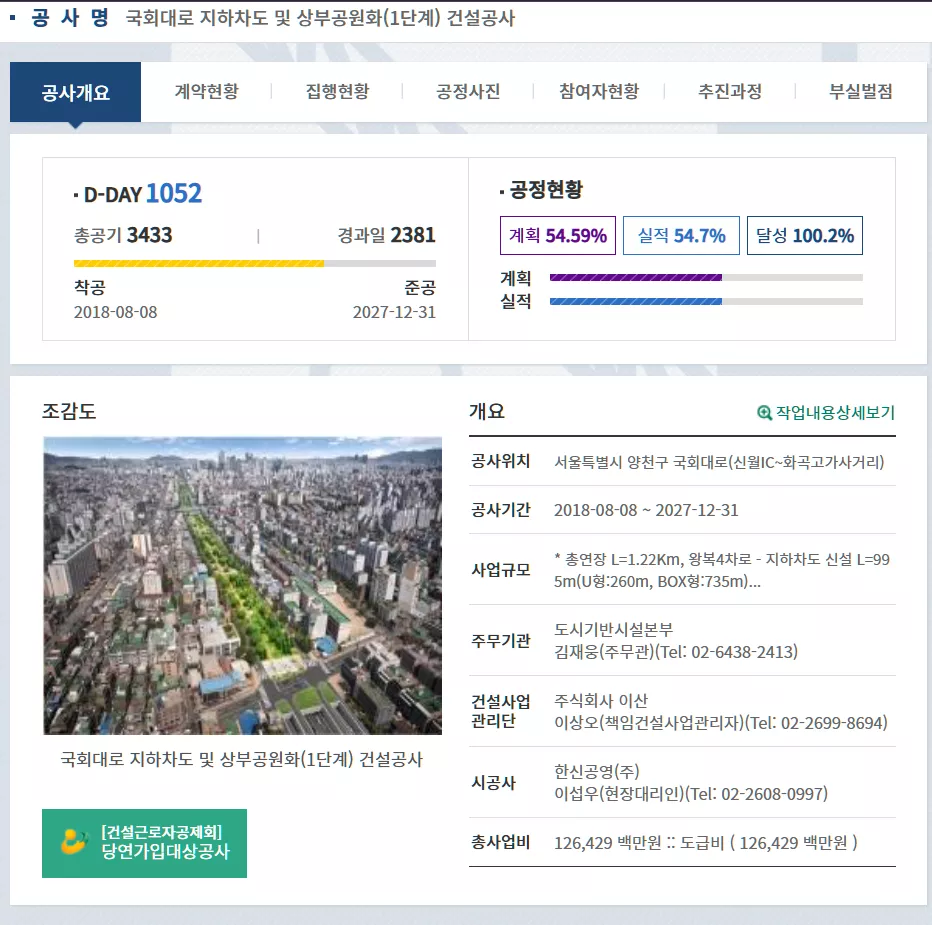Select the D-DAY 1052 value
The height and width of the screenshot is (925, 932).
click(x=174, y=193)
